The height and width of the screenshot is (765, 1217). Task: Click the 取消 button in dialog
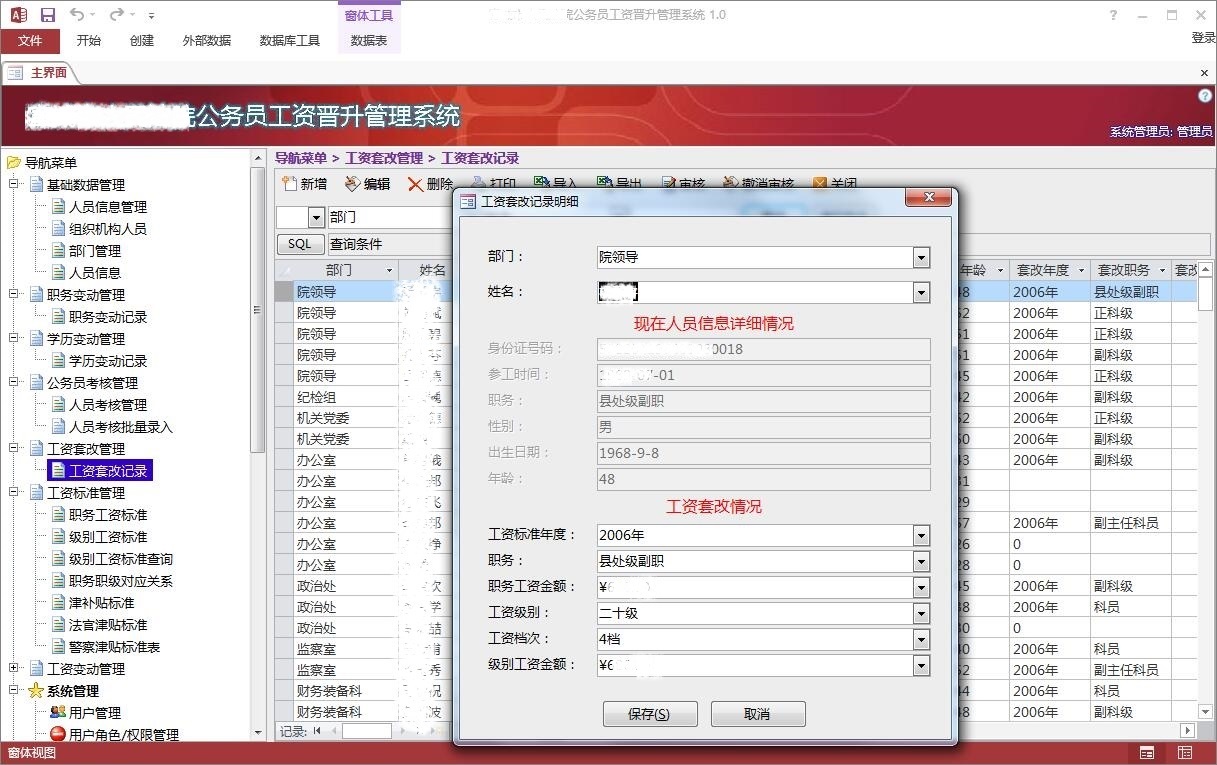click(x=757, y=714)
